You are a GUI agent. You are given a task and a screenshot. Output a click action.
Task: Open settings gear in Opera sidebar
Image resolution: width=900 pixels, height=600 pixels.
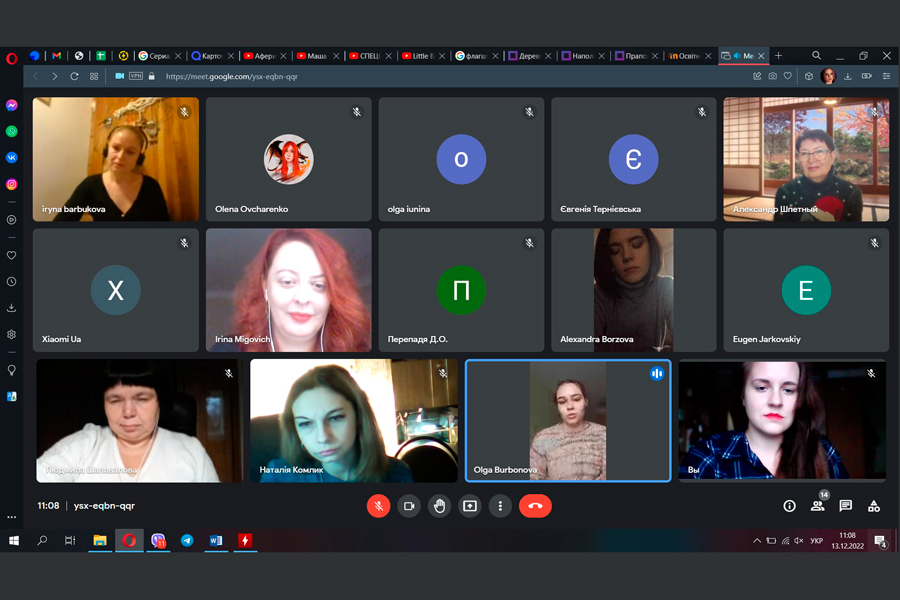tap(11, 334)
